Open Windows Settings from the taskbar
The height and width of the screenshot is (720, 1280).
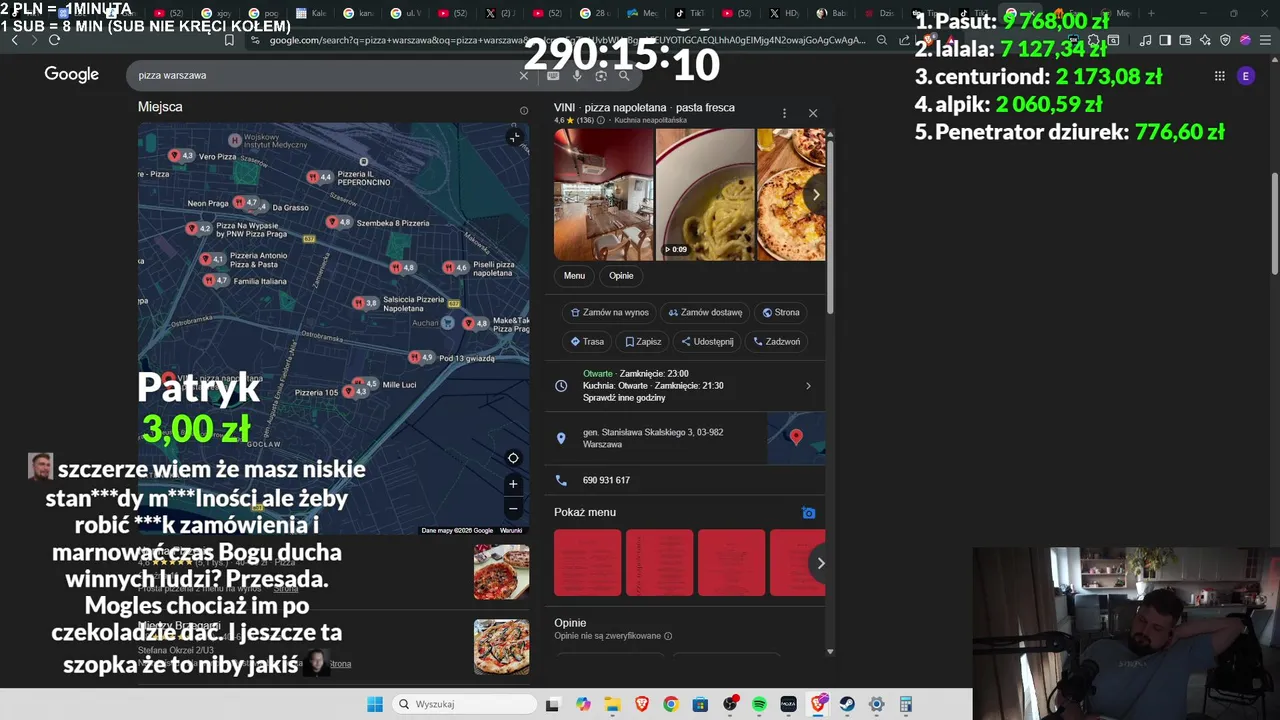click(876, 704)
